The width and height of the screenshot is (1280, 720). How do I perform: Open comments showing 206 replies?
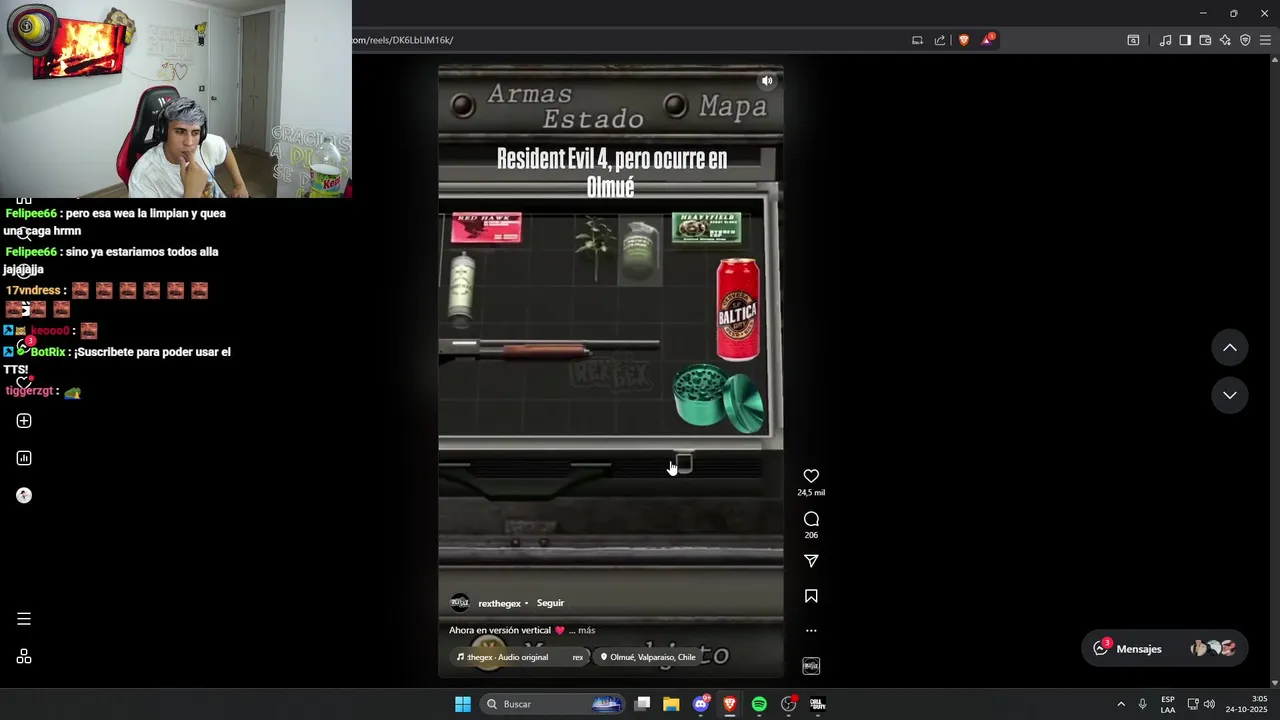(x=811, y=519)
